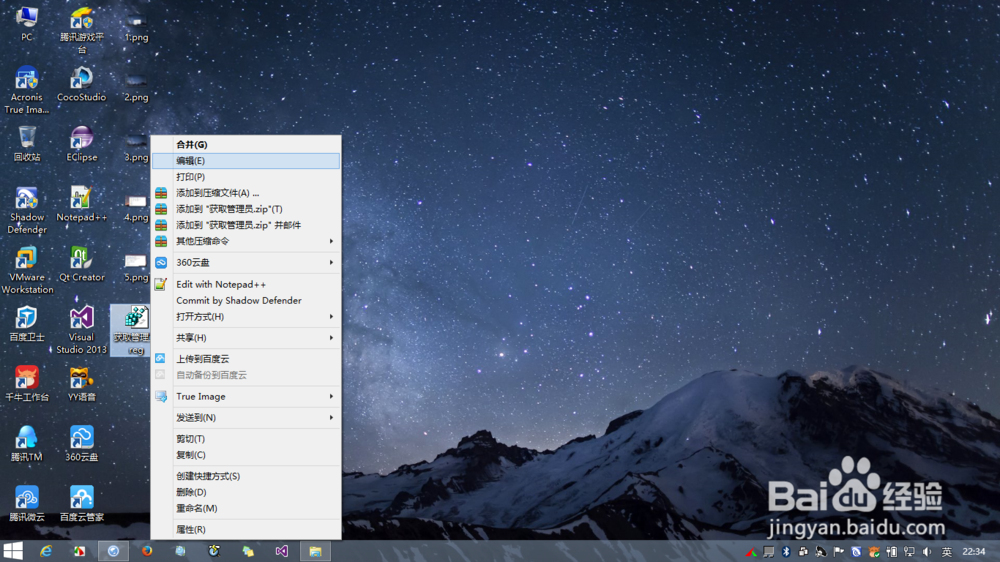Click Commit by Shadow Defender
The height and width of the screenshot is (562, 1000).
coord(246,300)
